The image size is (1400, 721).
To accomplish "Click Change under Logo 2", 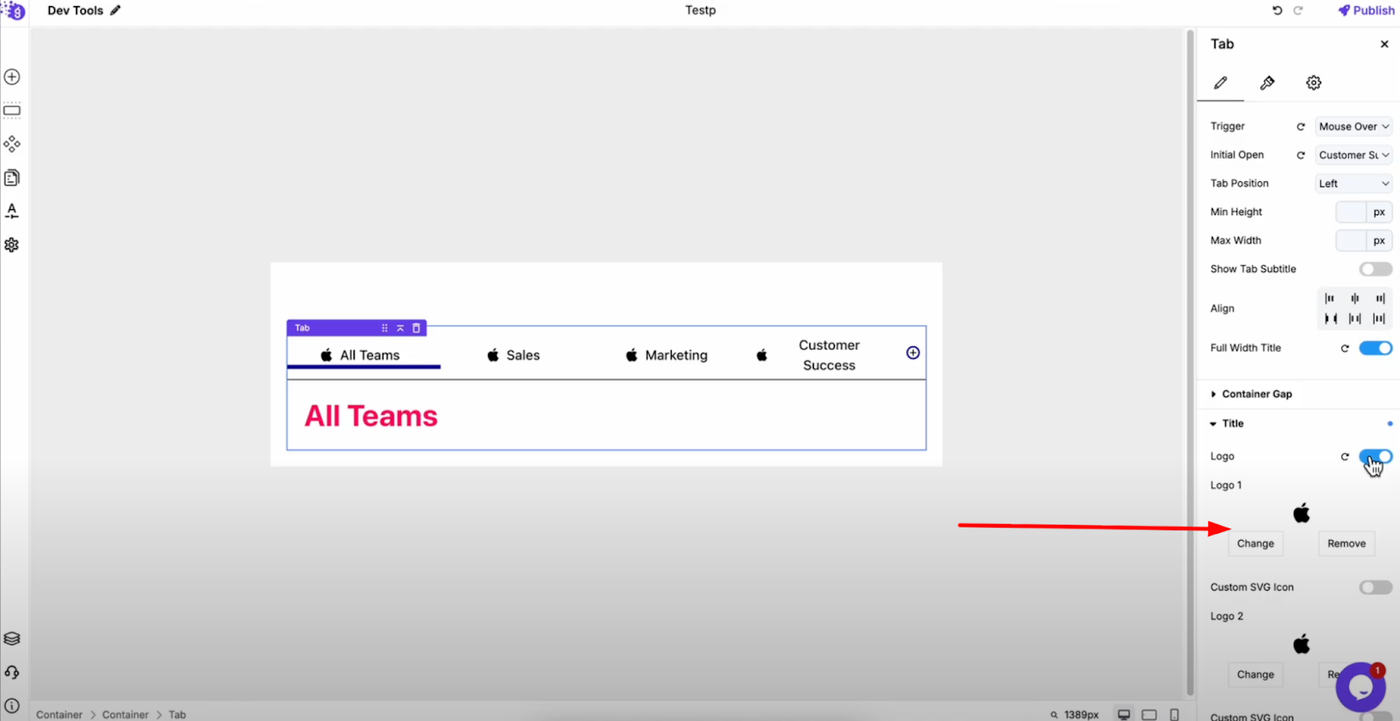I will point(1255,675).
